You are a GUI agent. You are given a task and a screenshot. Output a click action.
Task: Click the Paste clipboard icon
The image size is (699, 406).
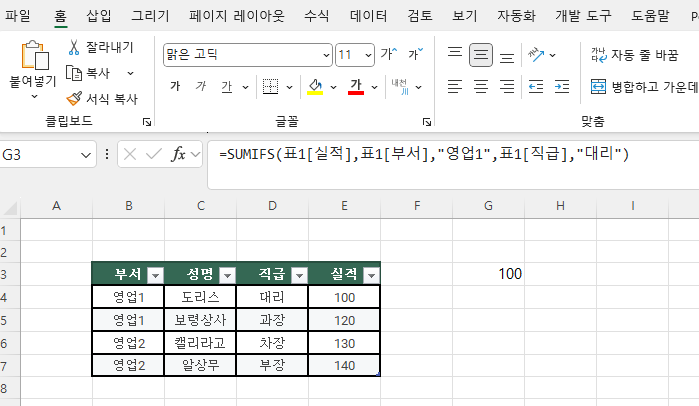pyautogui.click(x=35, y=55)
